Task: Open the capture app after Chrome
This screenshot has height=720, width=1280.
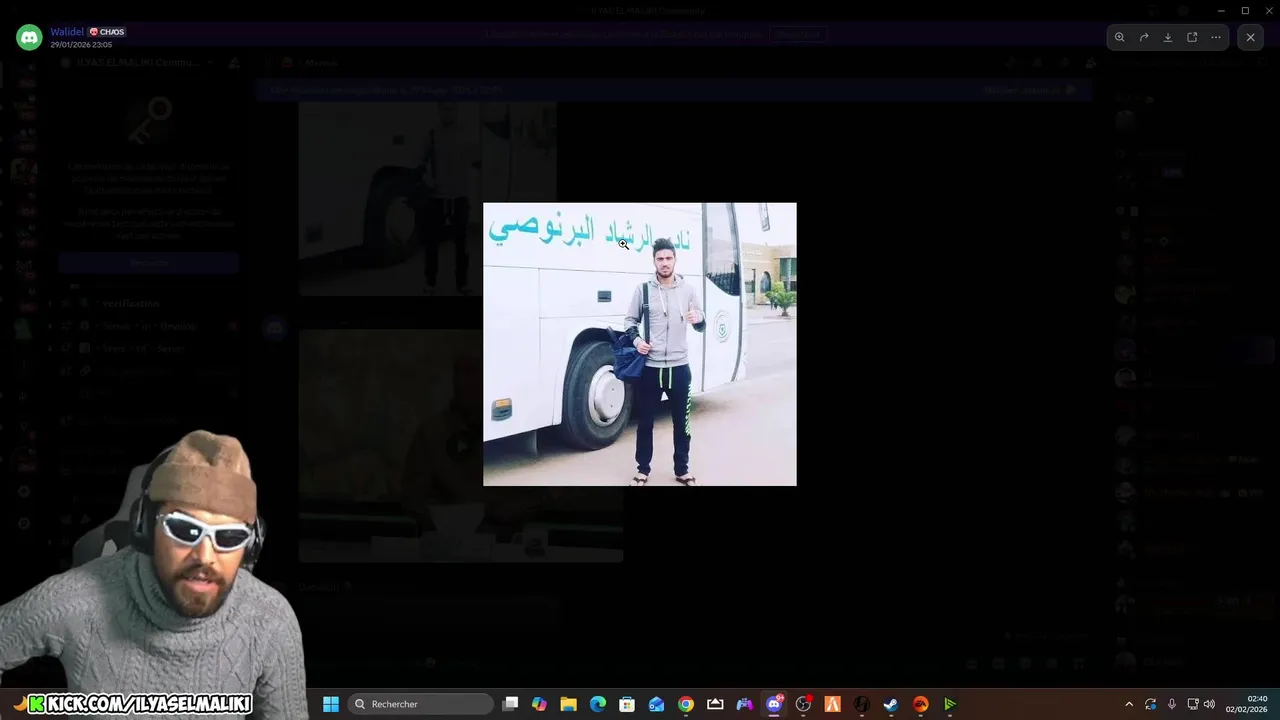Action: [715, 704]
